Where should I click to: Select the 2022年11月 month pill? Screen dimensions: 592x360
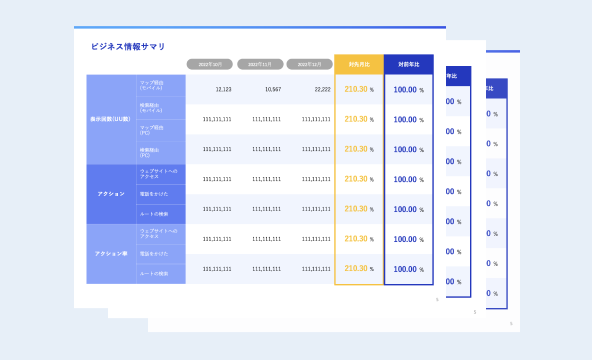pos(260,64)
